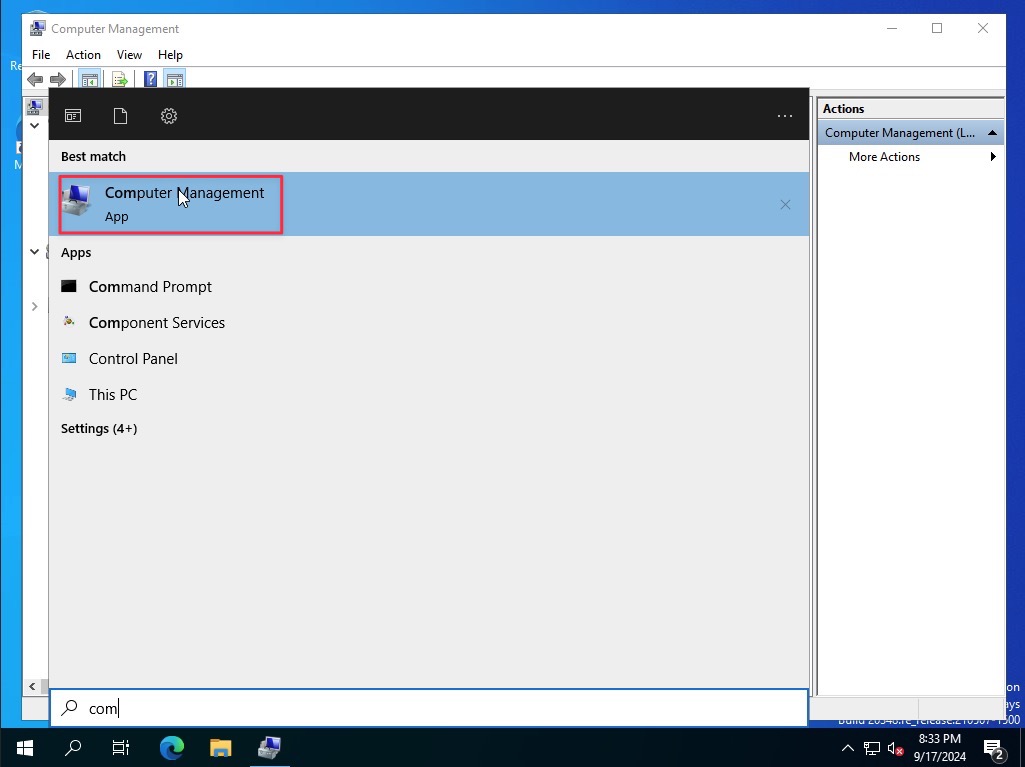Open the Windows Start button

click(24, 747)
